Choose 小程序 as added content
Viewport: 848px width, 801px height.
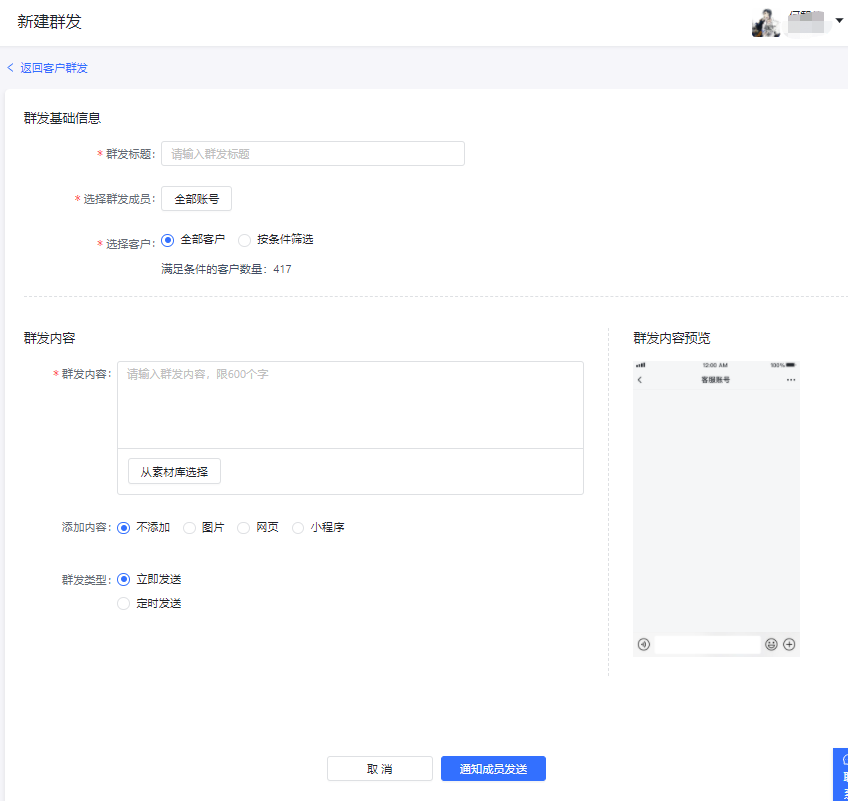[x=298, y=528]
